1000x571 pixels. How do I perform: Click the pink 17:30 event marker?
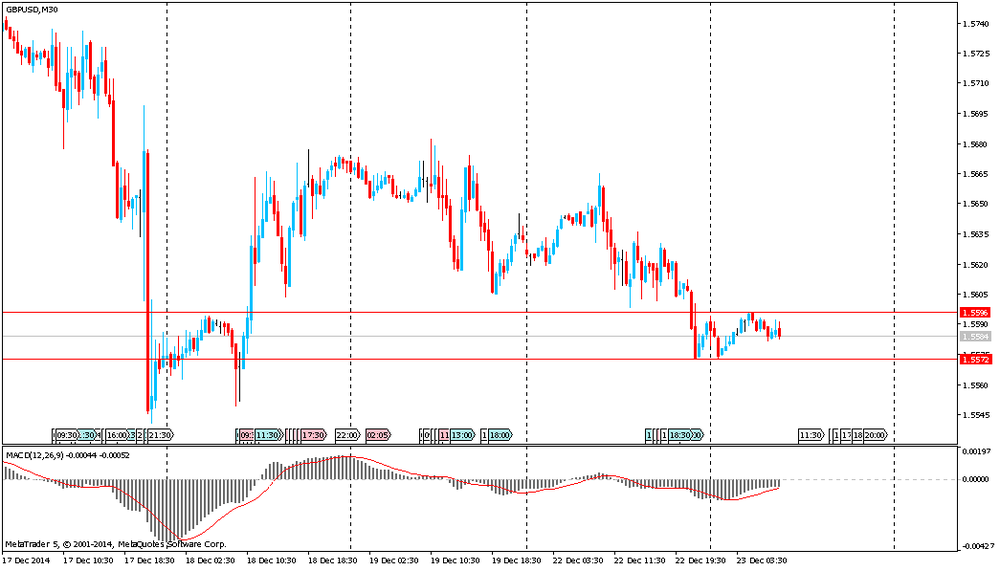314,435
